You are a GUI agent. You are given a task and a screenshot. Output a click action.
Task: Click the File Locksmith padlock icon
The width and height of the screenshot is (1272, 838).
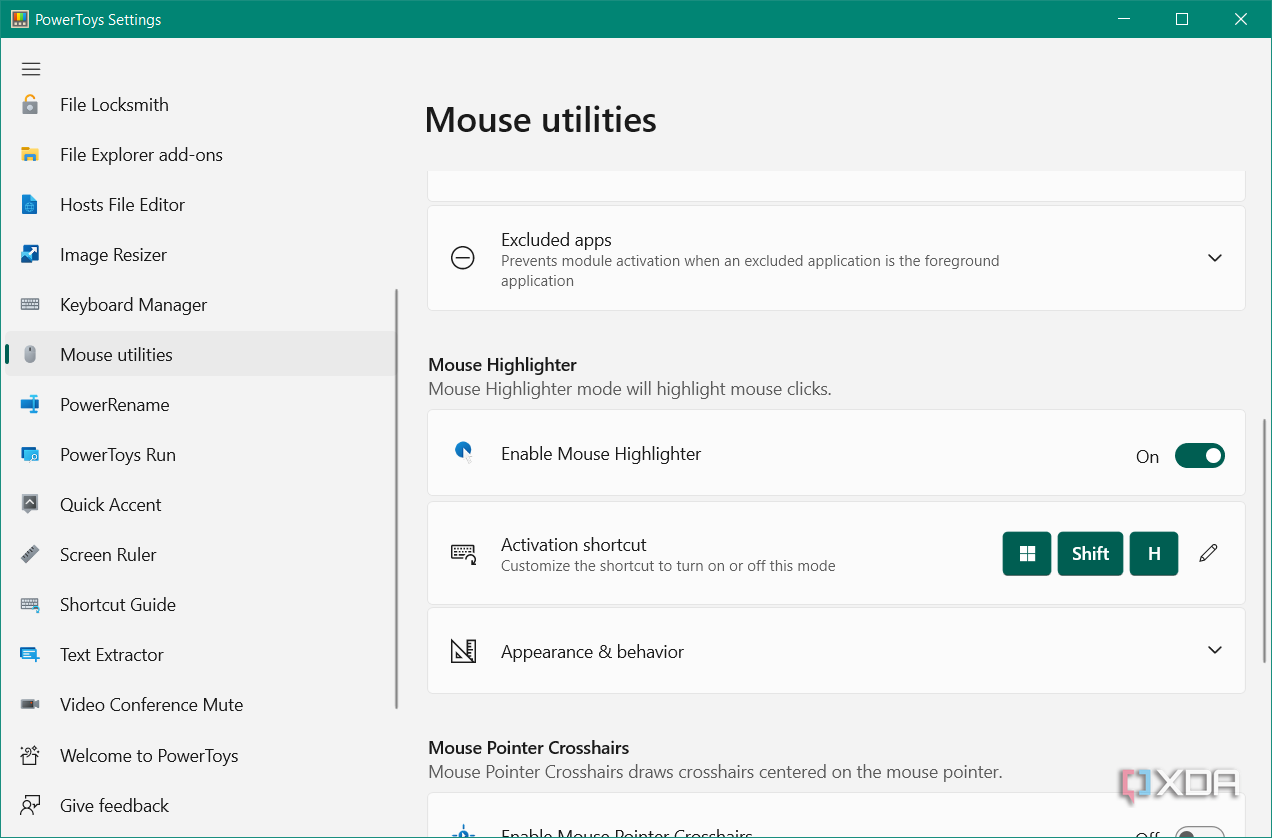[x=30, y=104]
